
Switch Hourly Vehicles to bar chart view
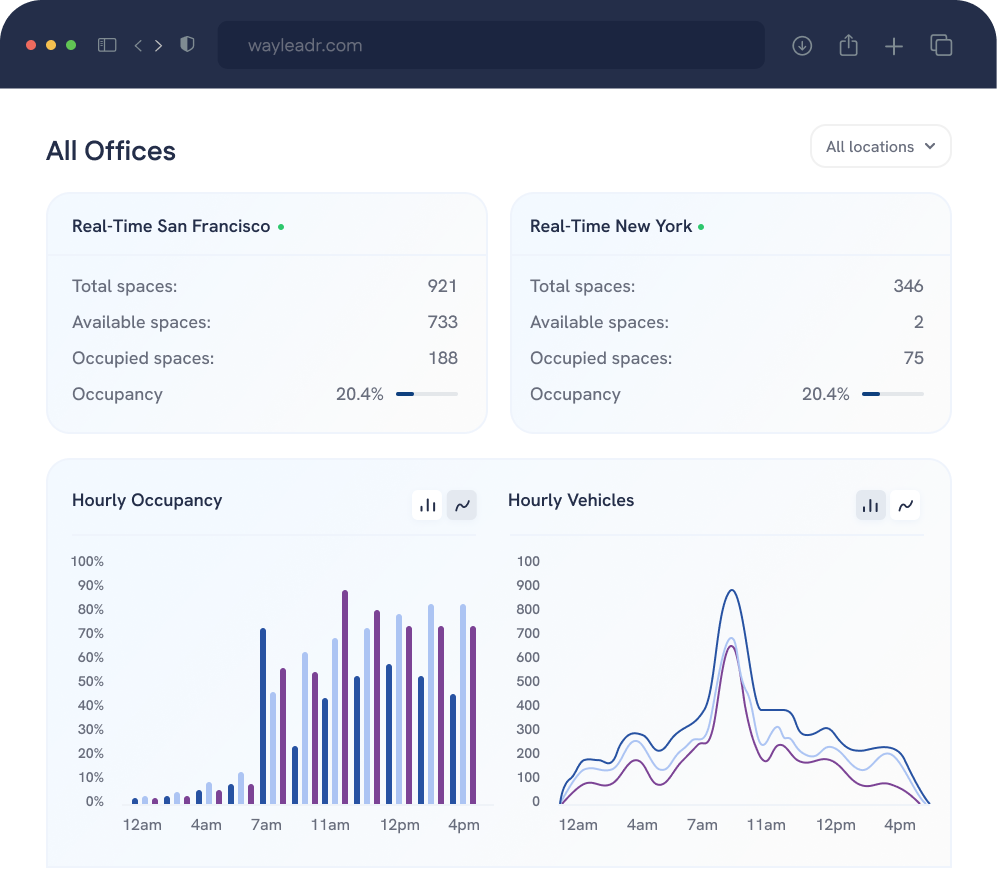point(871,505)
